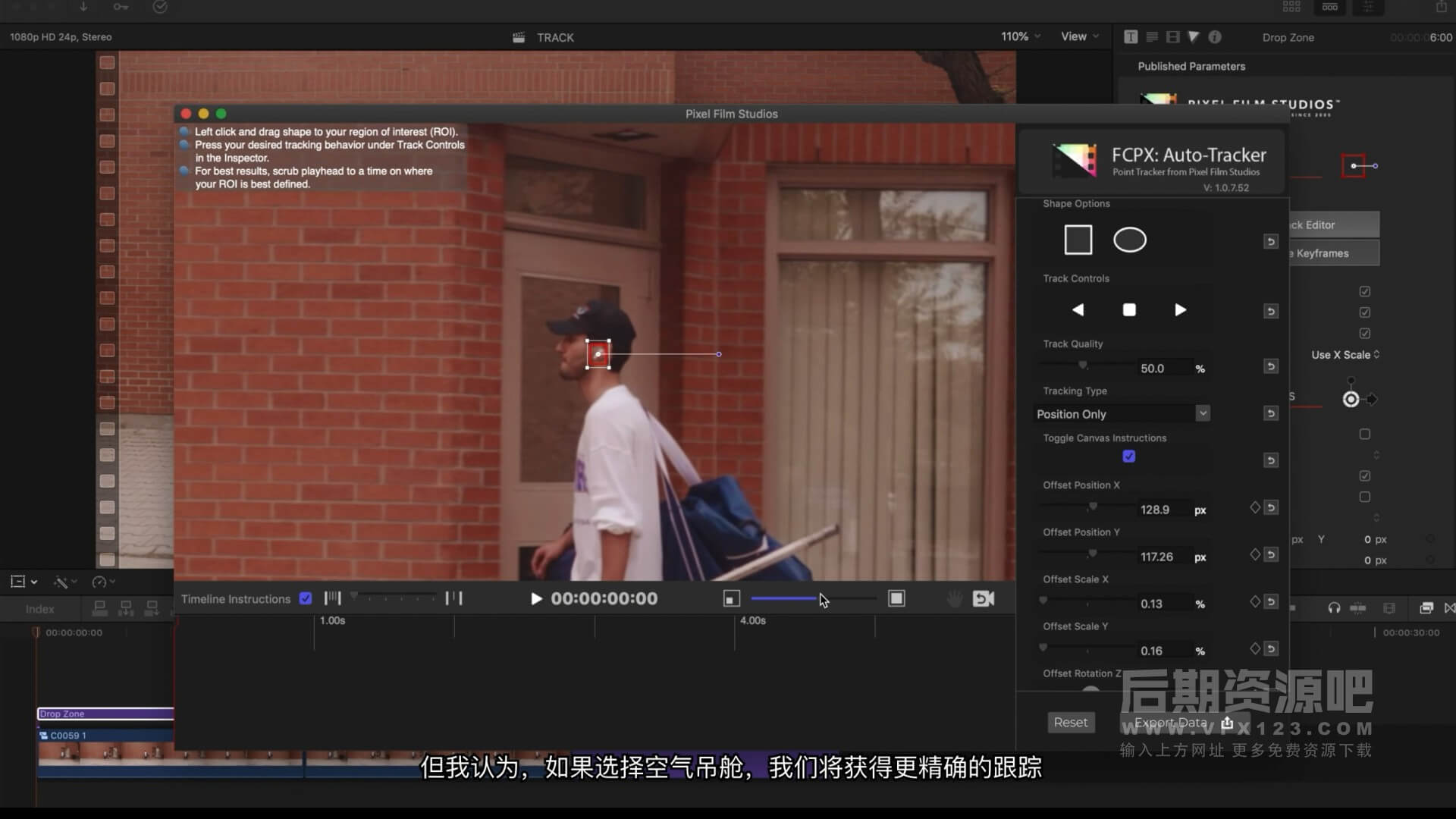The height and width of the screenshot is (819, 1456).
Task: Stop tracking with the square button
Action: coord(1129,309)
